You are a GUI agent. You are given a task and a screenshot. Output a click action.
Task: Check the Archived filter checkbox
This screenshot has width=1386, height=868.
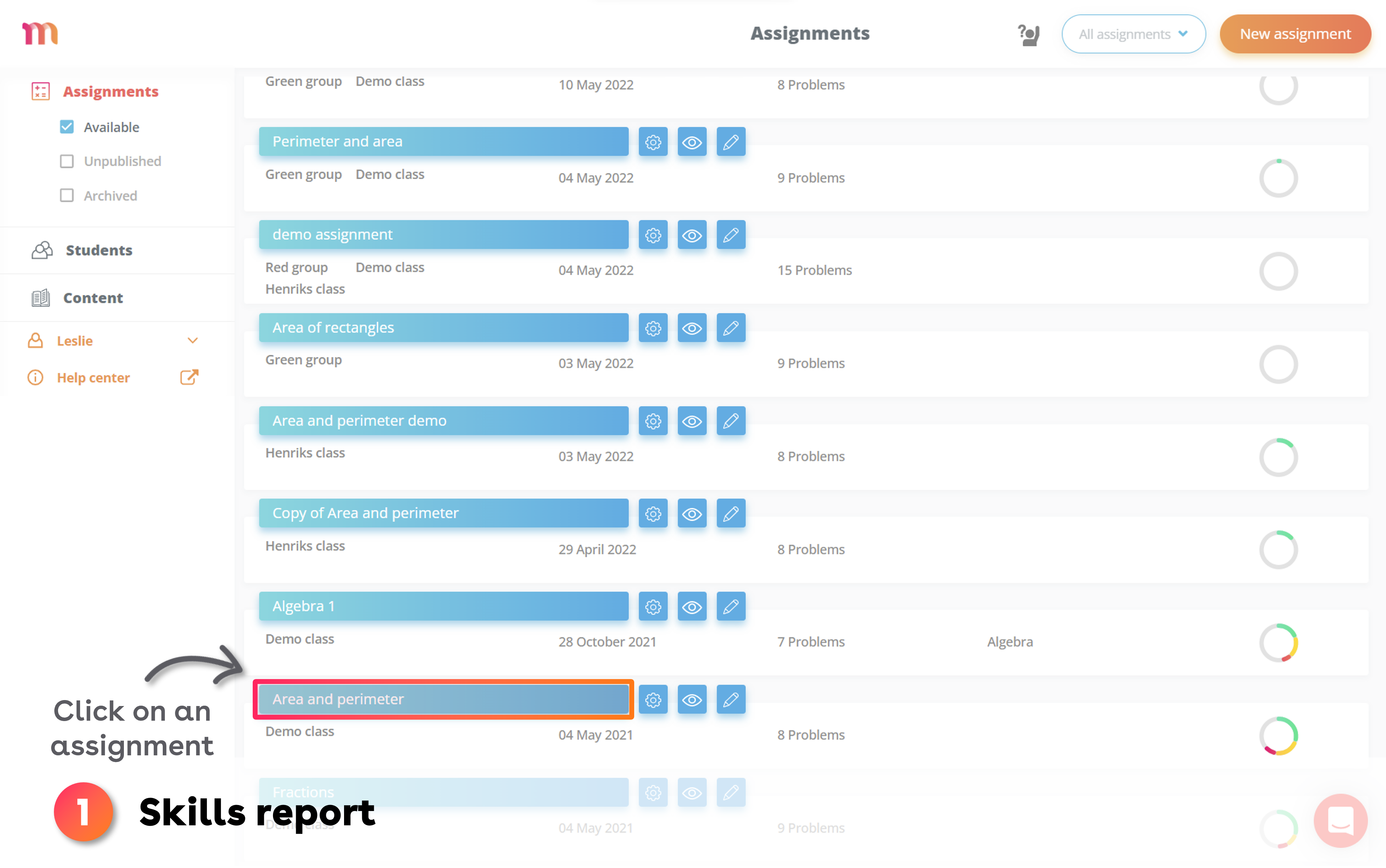click(x=66, y=196)
